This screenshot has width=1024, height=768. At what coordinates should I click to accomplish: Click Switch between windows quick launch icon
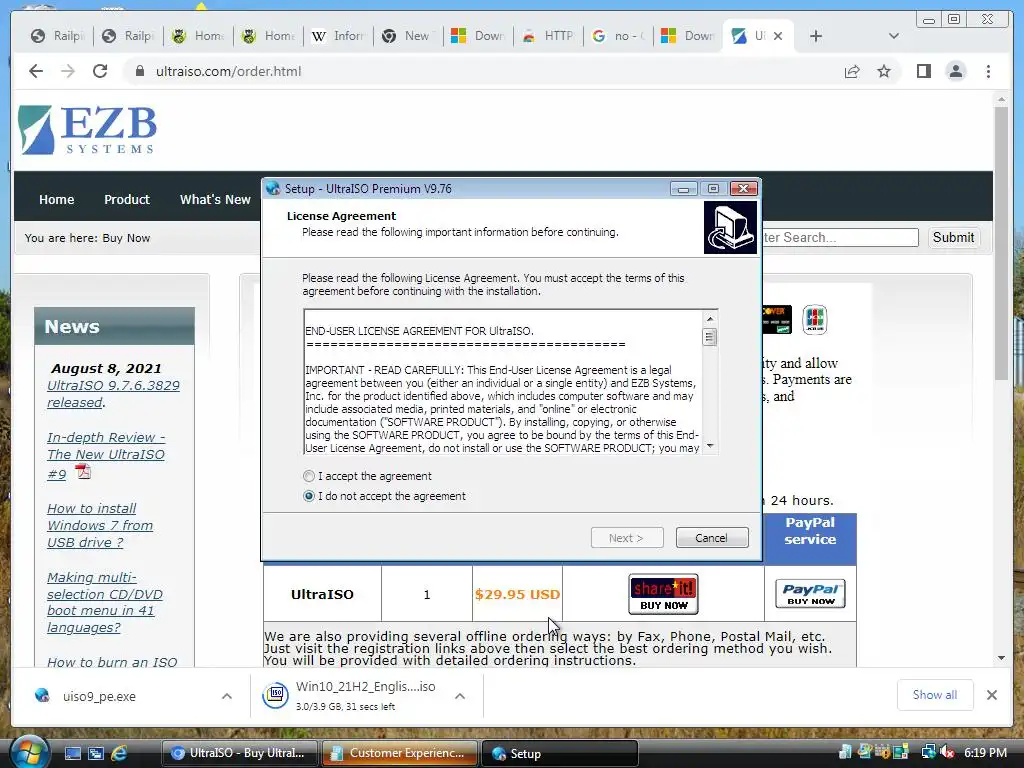[x=95, y=753]
